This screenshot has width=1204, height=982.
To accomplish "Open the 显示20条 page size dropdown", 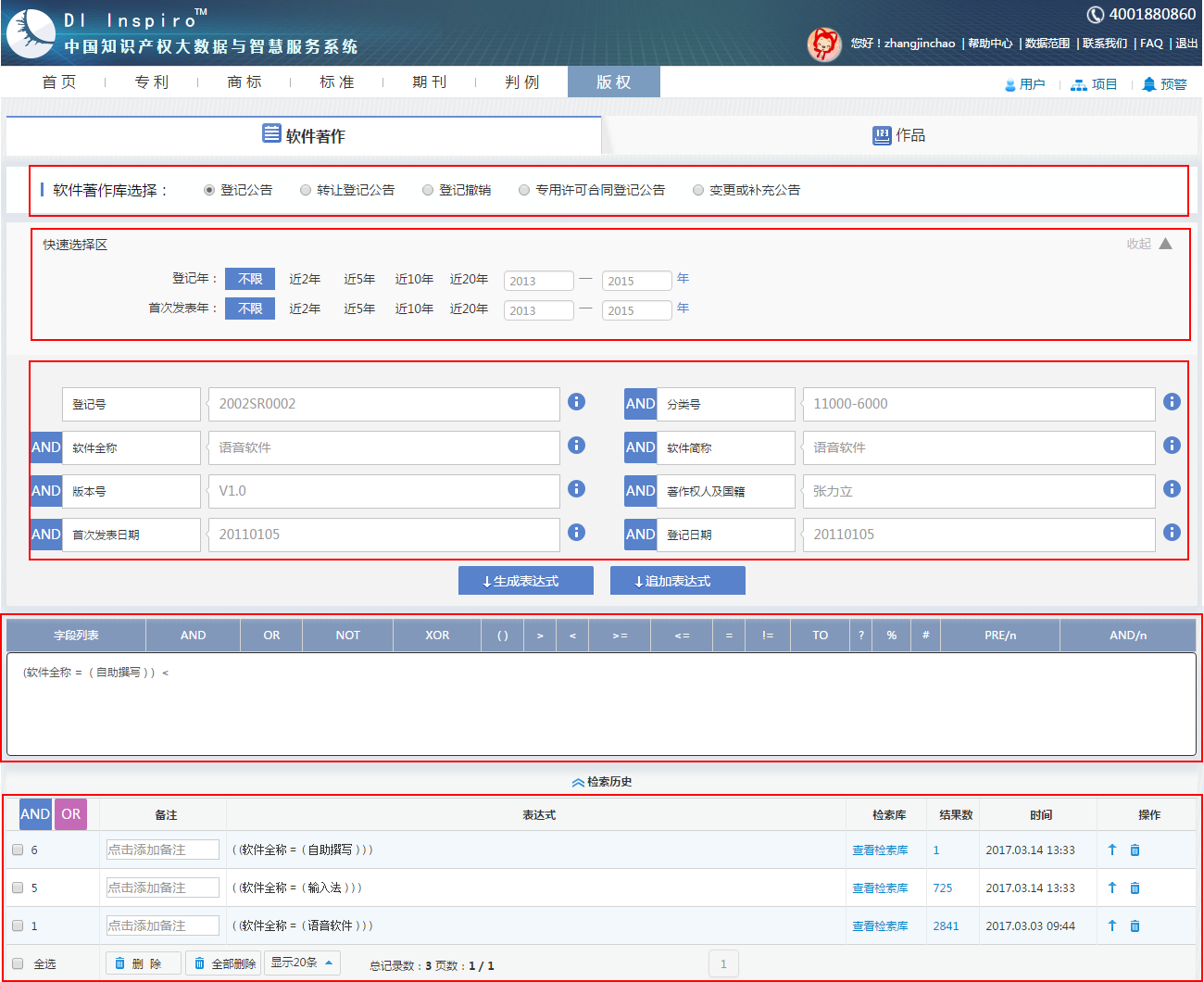I will point(302,963).
